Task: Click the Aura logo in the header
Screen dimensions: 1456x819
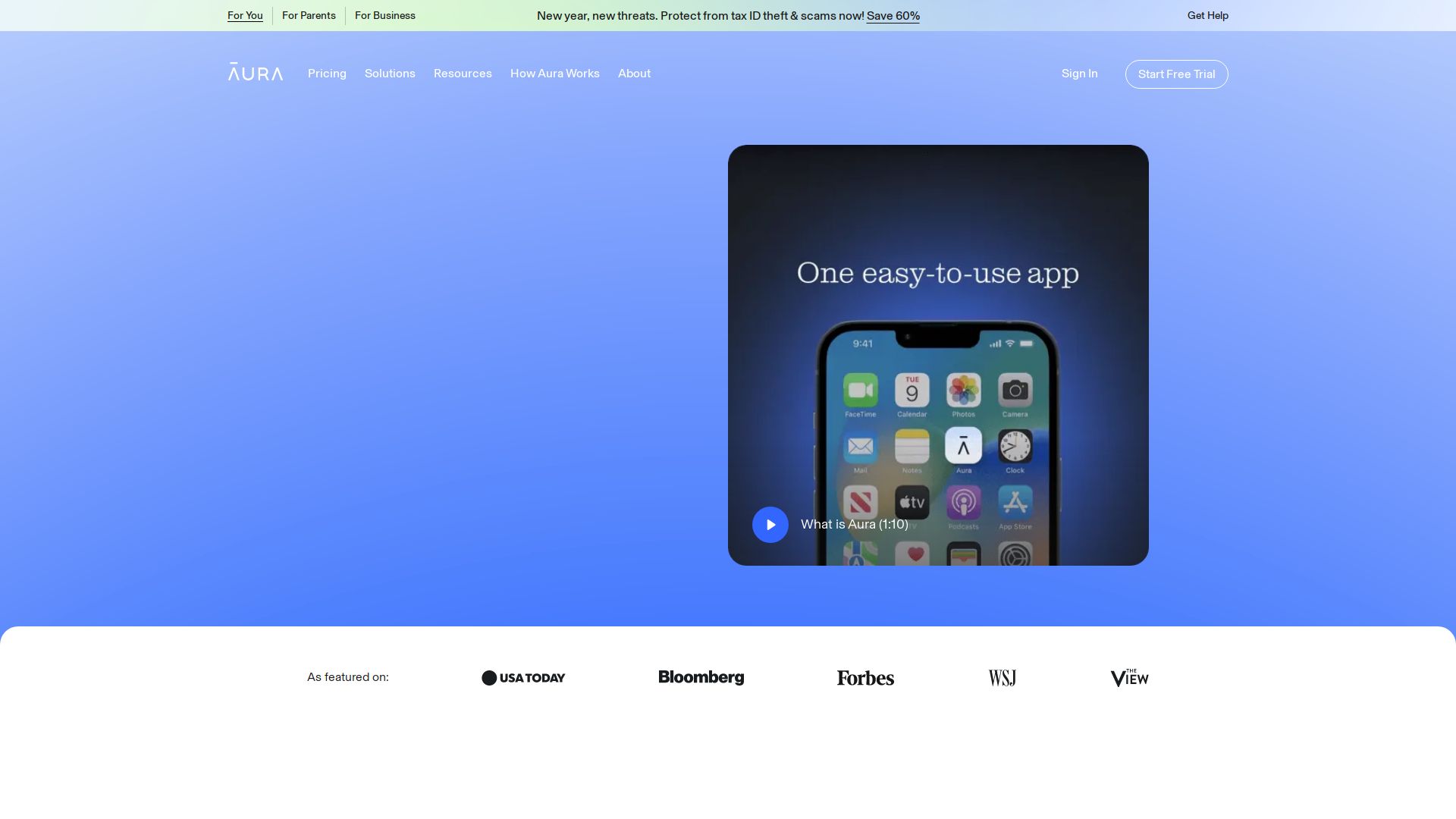Action: 256,73
